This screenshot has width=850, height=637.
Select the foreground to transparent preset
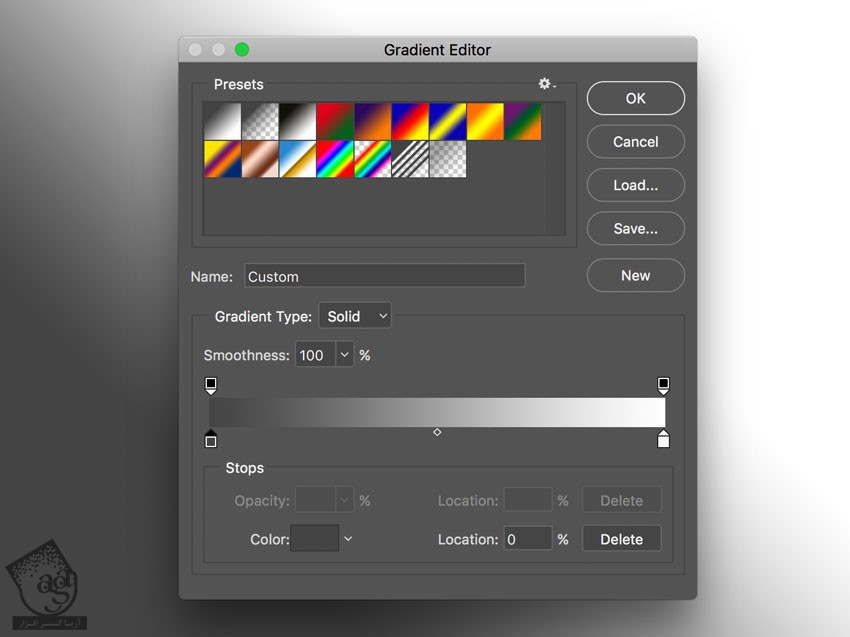(260, 121)
